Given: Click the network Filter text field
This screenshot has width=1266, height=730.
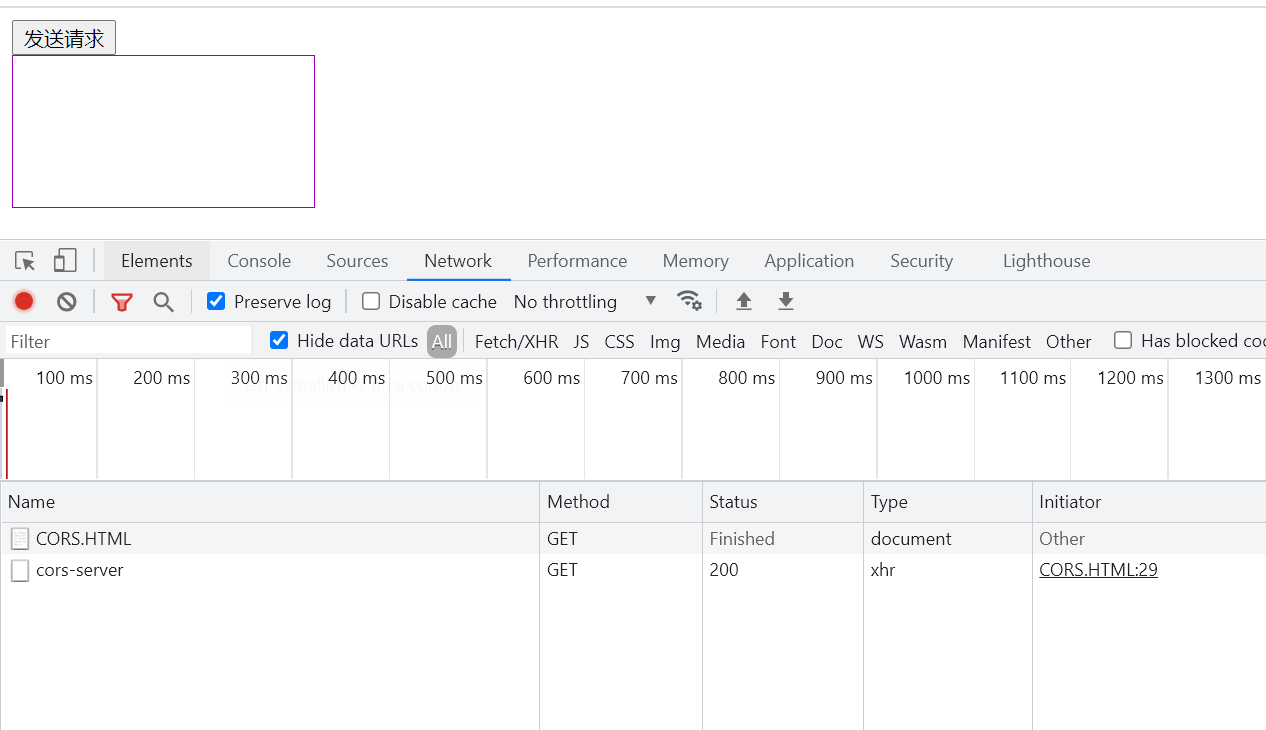Looking at the screenshot, I should coord(128,341).
